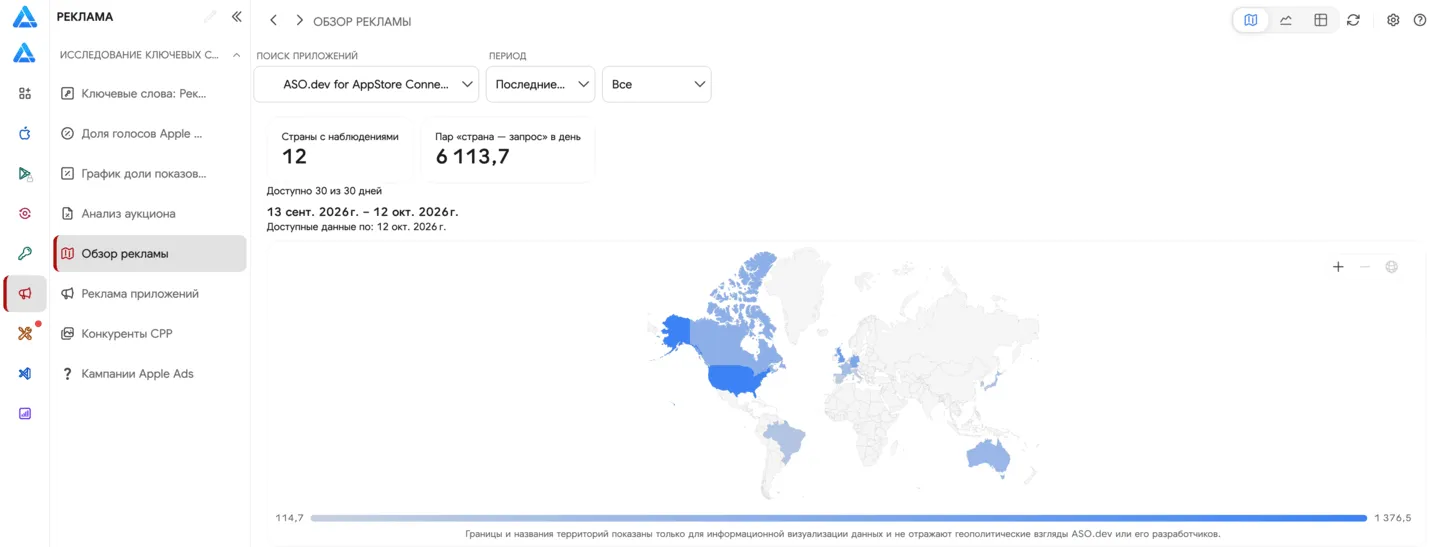Screen dimensions: 1440x547
Task: Click the РЕКЛАМА sidebar header
Action: point(85,16)
